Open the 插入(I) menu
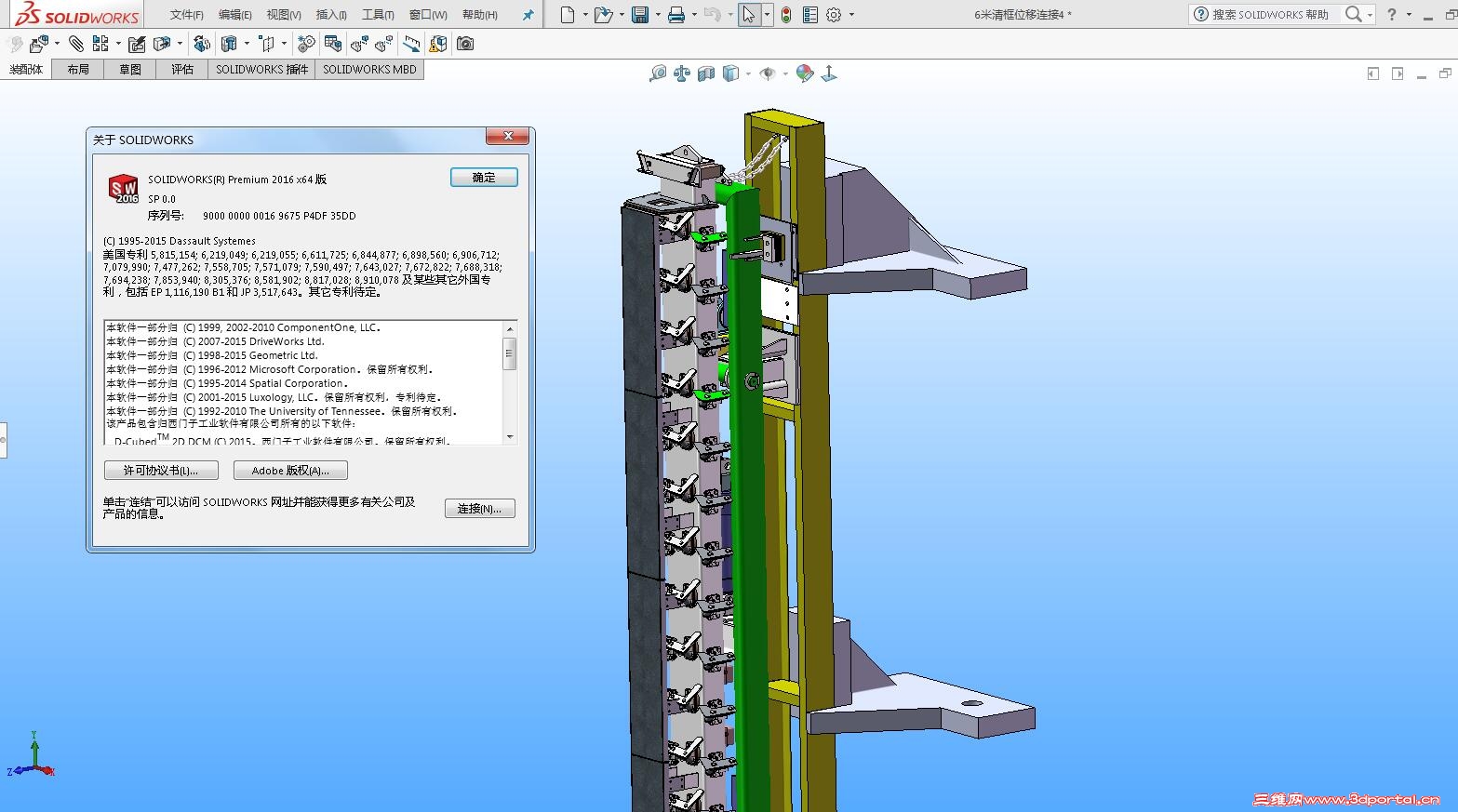Image resolution: width=1458 pixels, height=812 pixels. pos(331,15)
